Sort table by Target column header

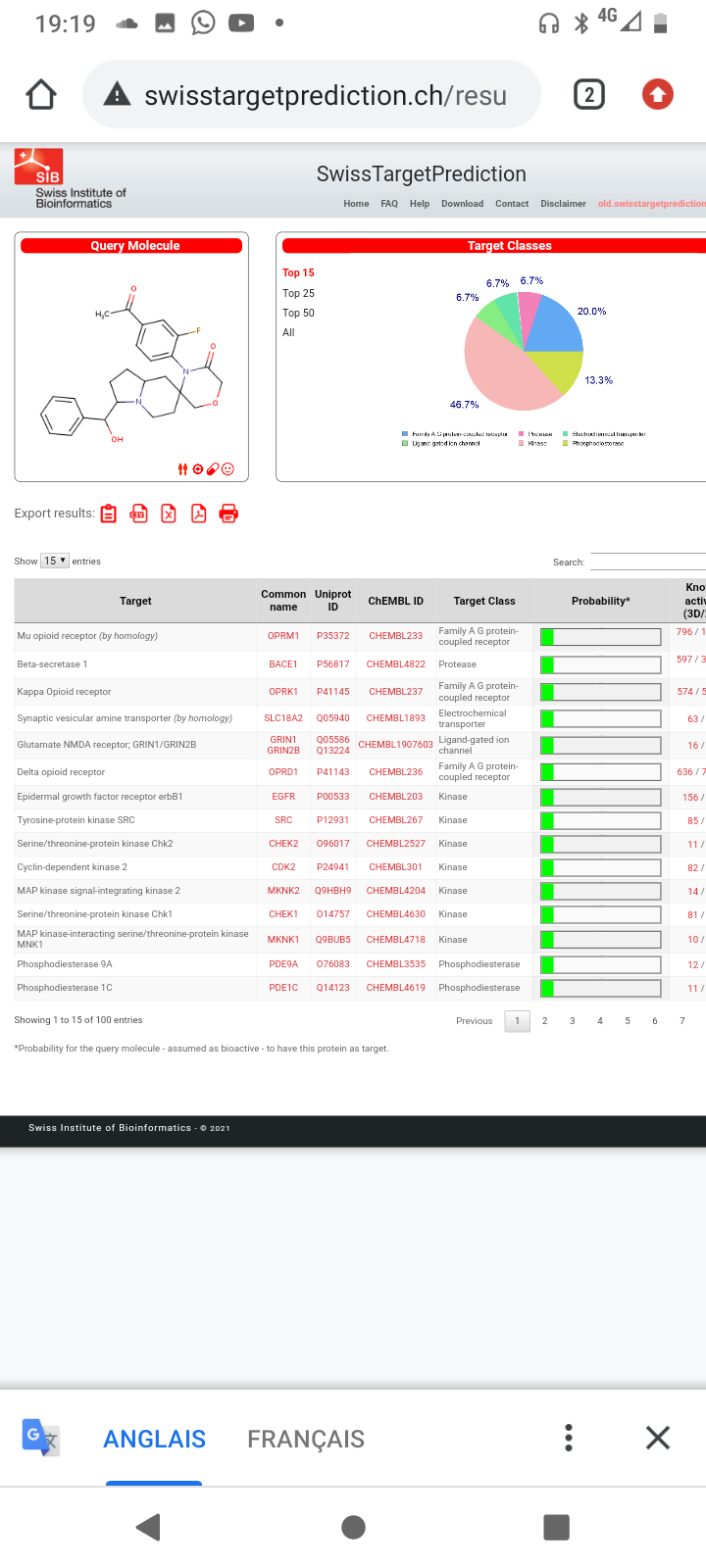(135, 601)
